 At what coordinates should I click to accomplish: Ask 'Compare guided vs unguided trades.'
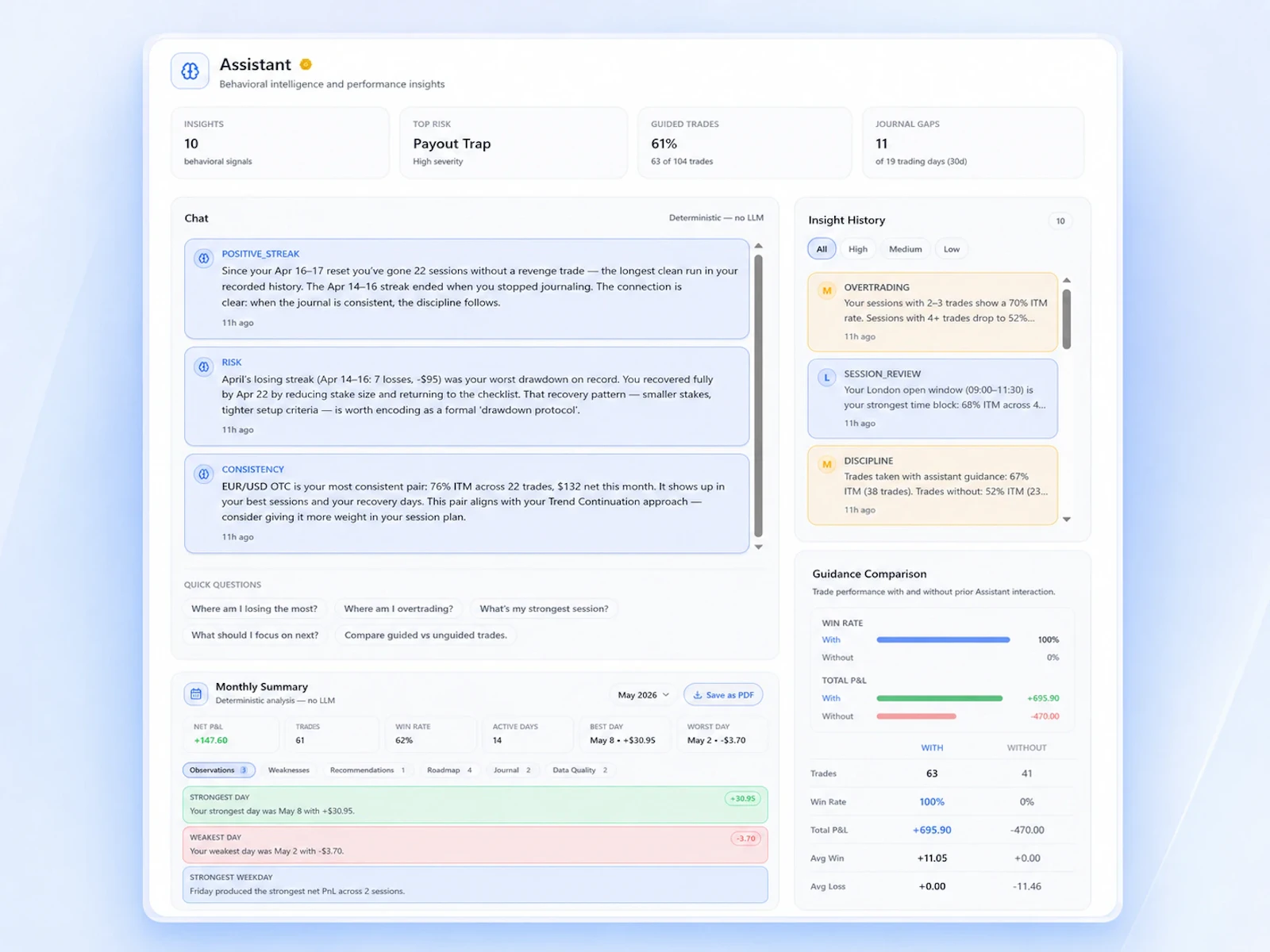click(425, 635)
